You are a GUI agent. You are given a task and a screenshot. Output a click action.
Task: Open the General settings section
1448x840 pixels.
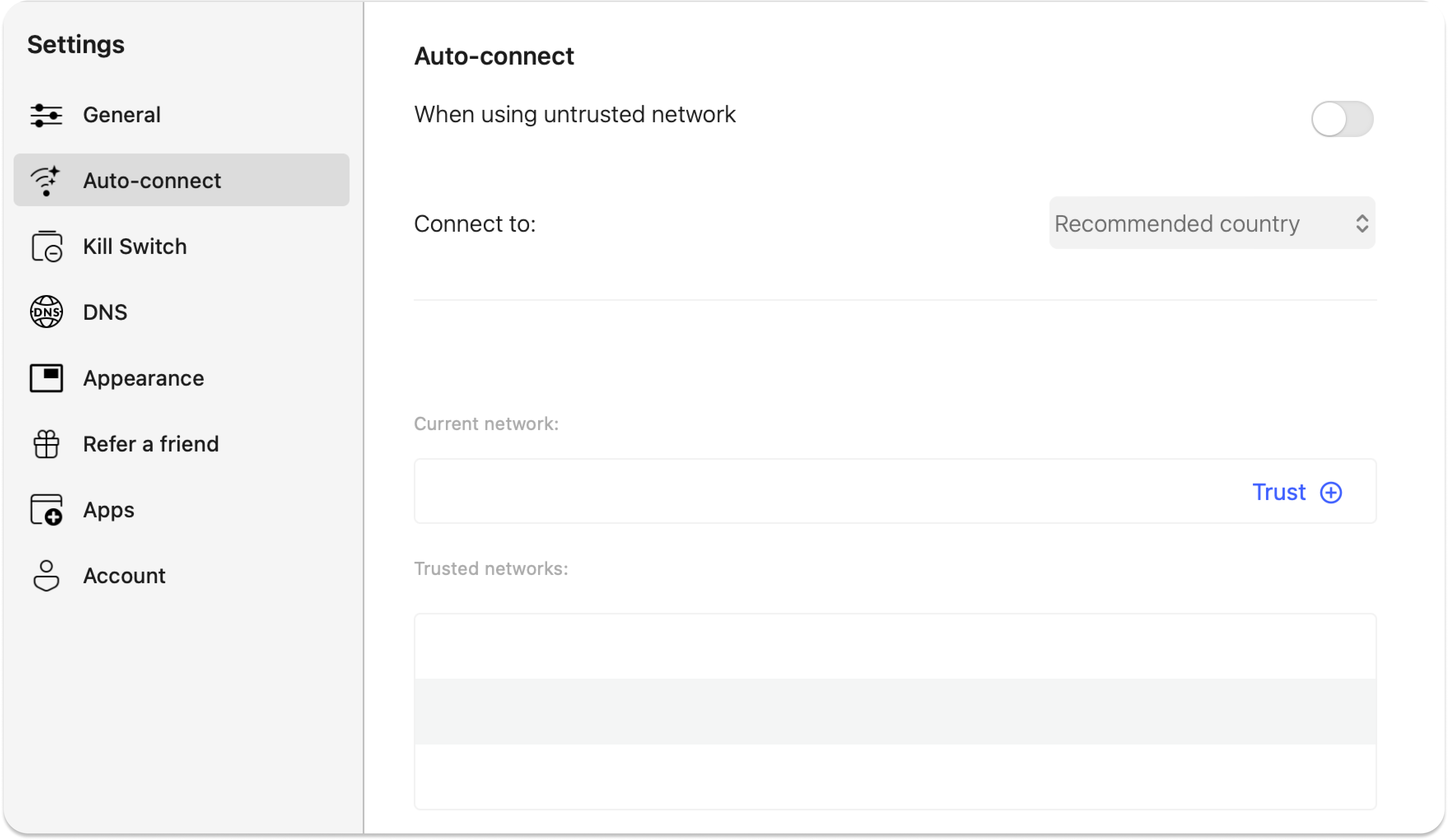[122, 115]
